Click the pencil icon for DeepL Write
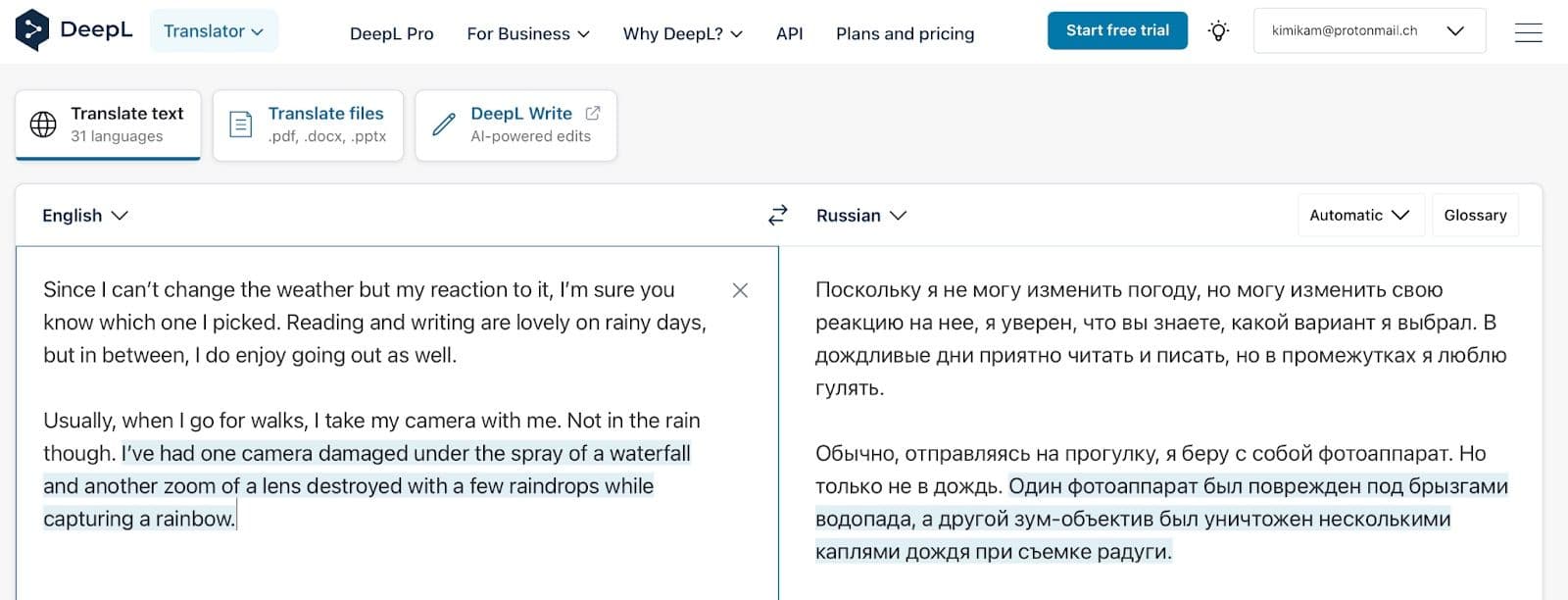 [444, 125]
